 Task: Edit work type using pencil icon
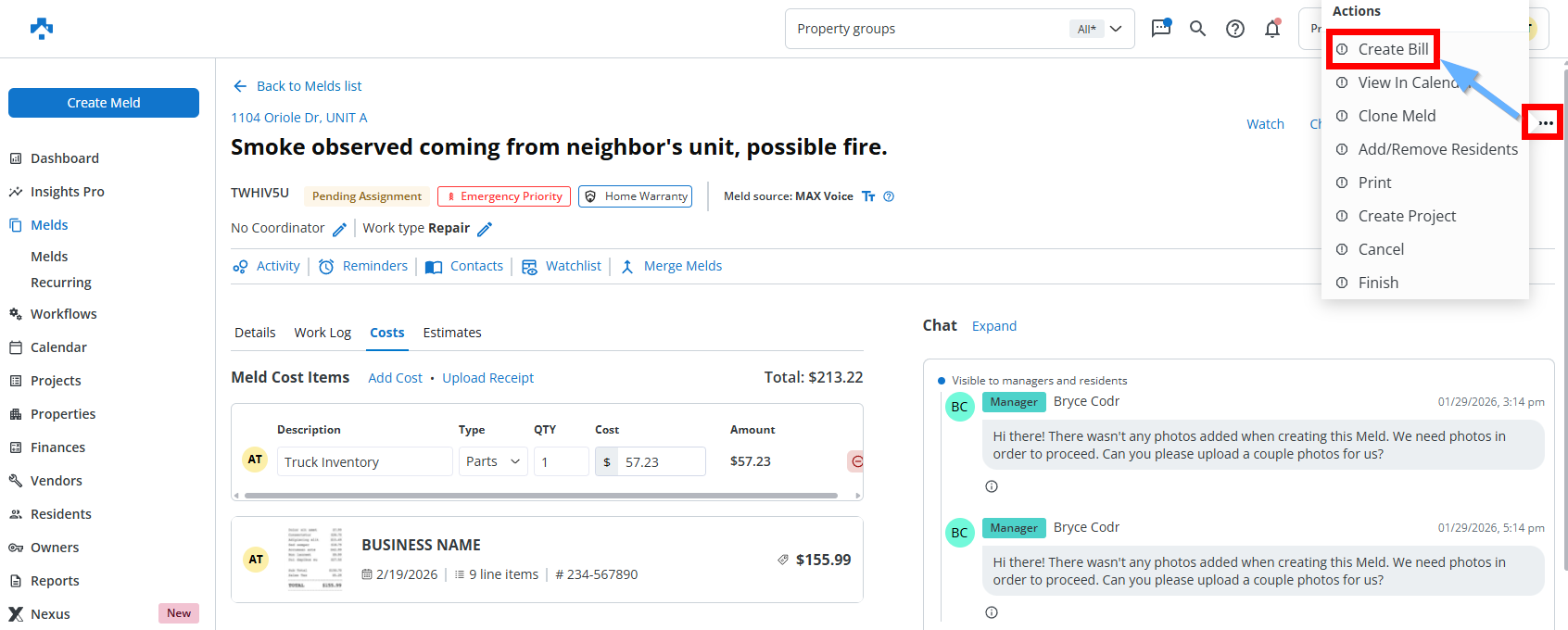click(x=484, y=229)
